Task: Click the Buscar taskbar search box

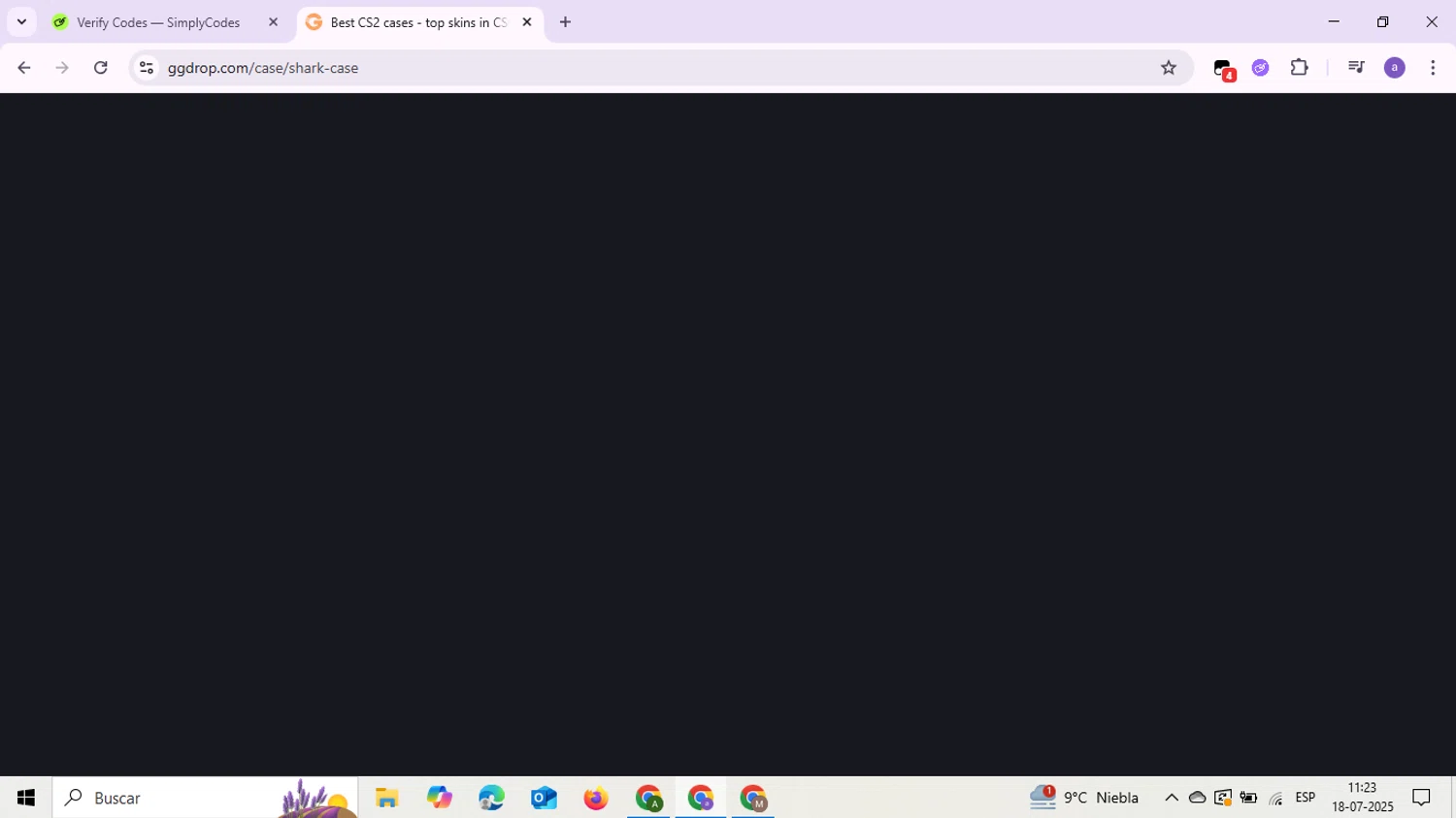Action: (x=205, y=798)
